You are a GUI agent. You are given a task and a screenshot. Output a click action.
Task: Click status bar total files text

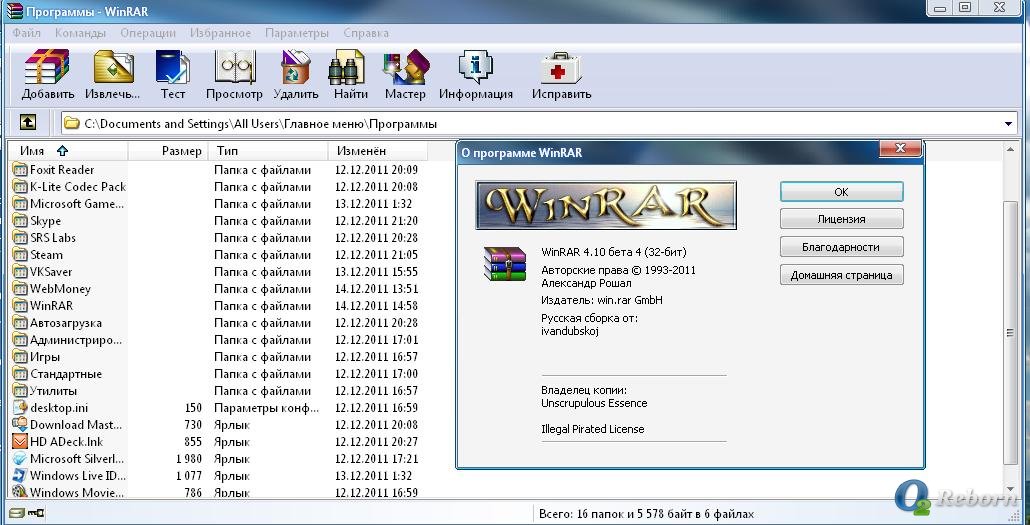pyautogui.click(x=646, y=514)
